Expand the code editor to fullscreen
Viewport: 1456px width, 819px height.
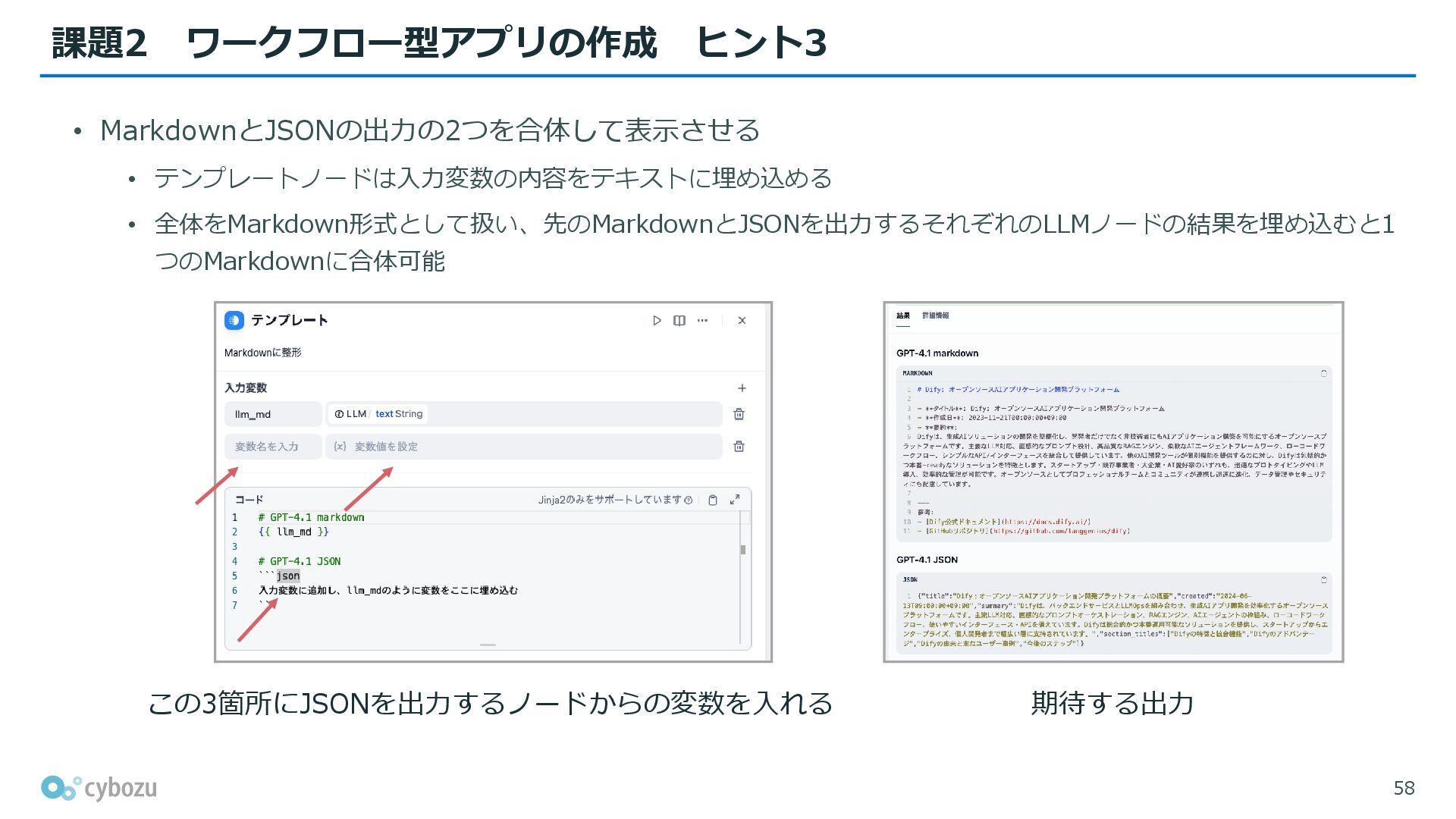[735, 500]
